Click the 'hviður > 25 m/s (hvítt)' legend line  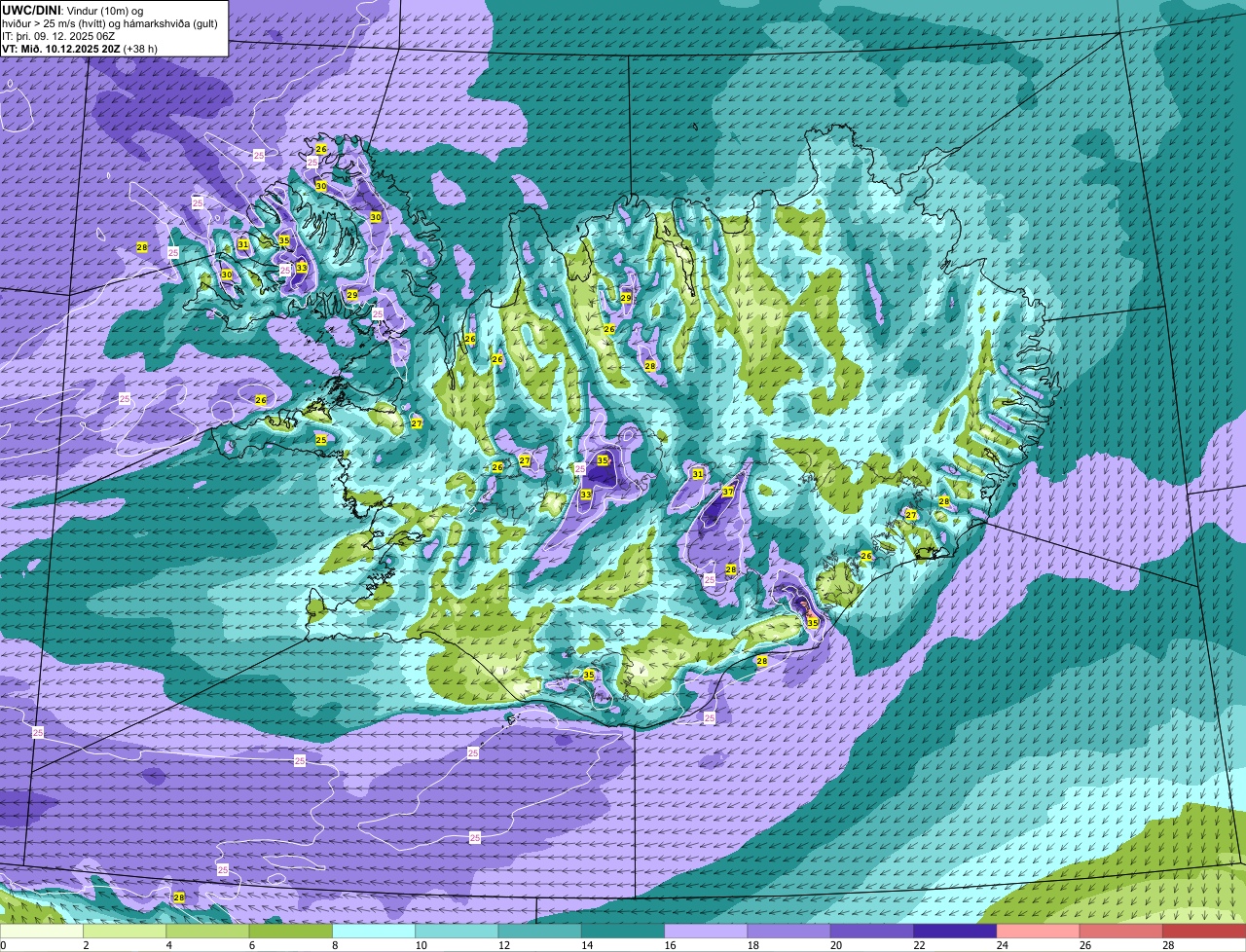[x=110, y=23]
